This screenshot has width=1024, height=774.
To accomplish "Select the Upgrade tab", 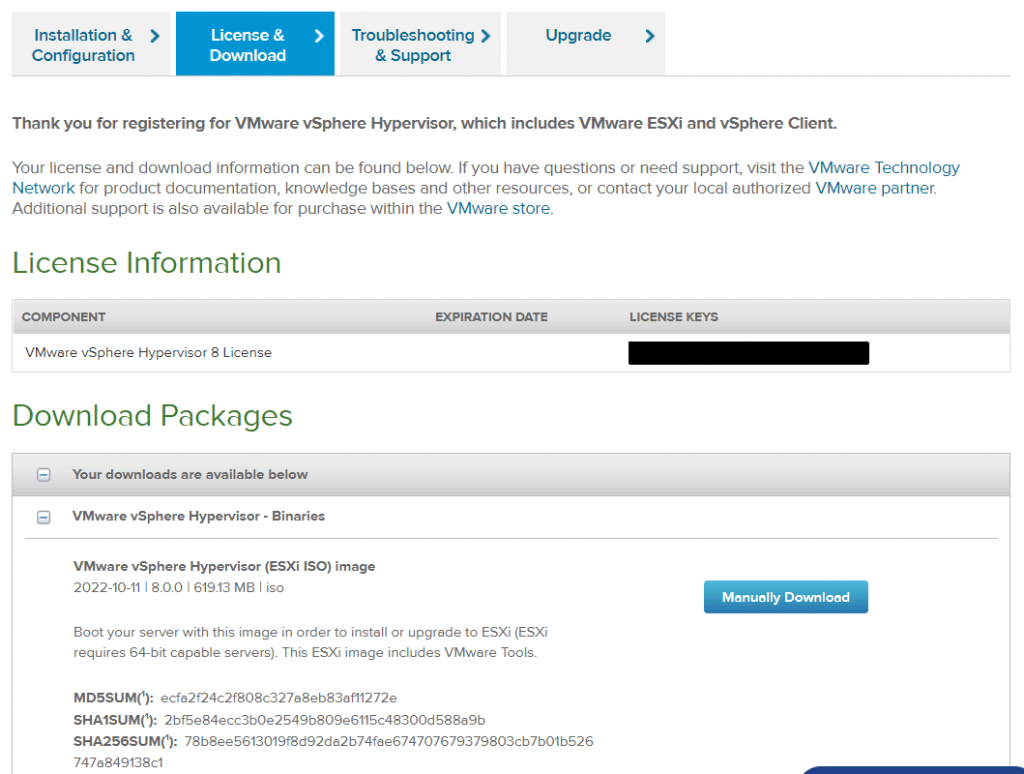I will tap(578, 35).
